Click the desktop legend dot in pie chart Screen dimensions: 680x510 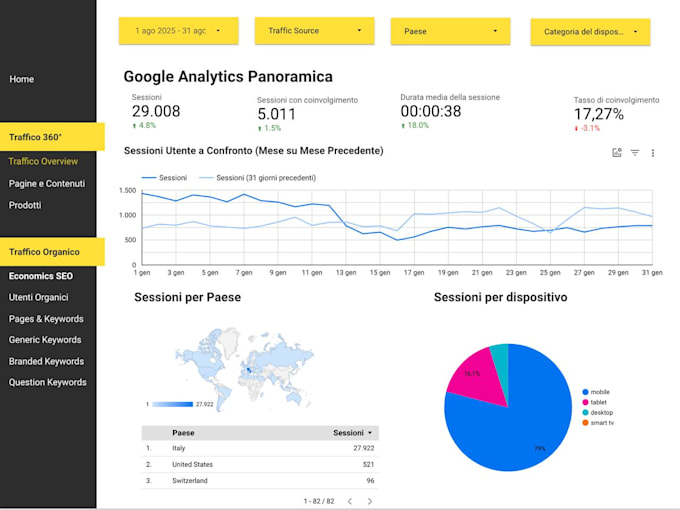(585, 412)
